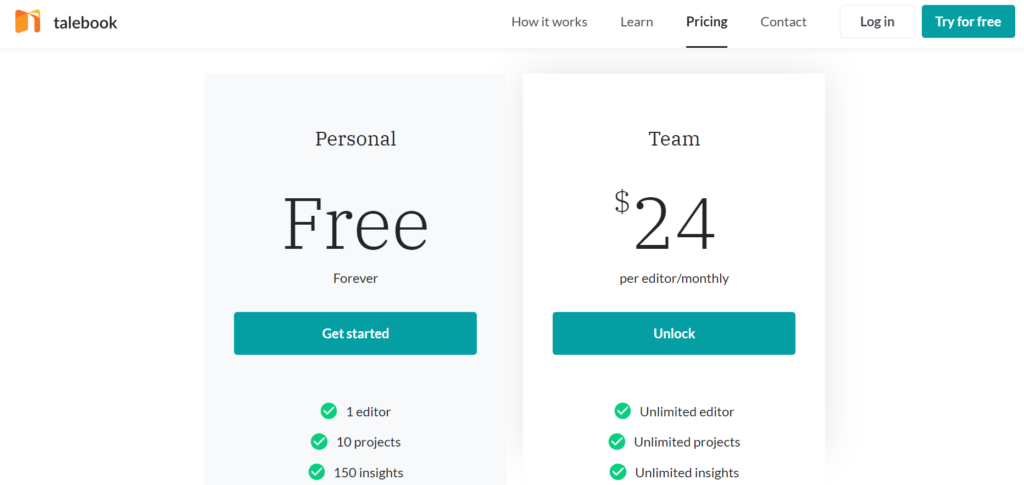Click the Personal plan heading
The height and width of the screenshot is (485, 1024).
tap(355, 138)
